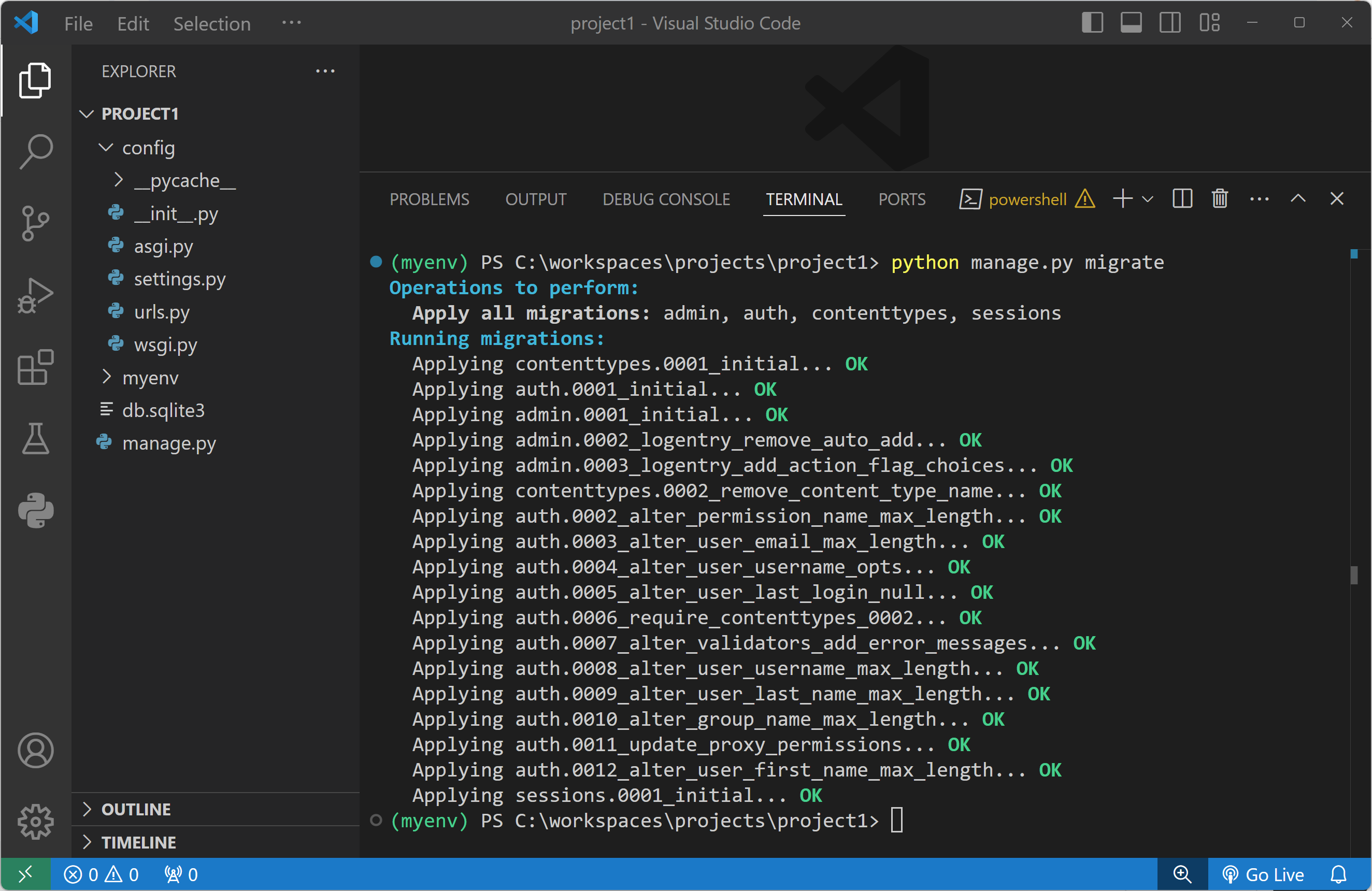The height and width of the screenshot is (891, 1372).
Task: Open Run and Debug view
Action: click(x=36, y=295)
